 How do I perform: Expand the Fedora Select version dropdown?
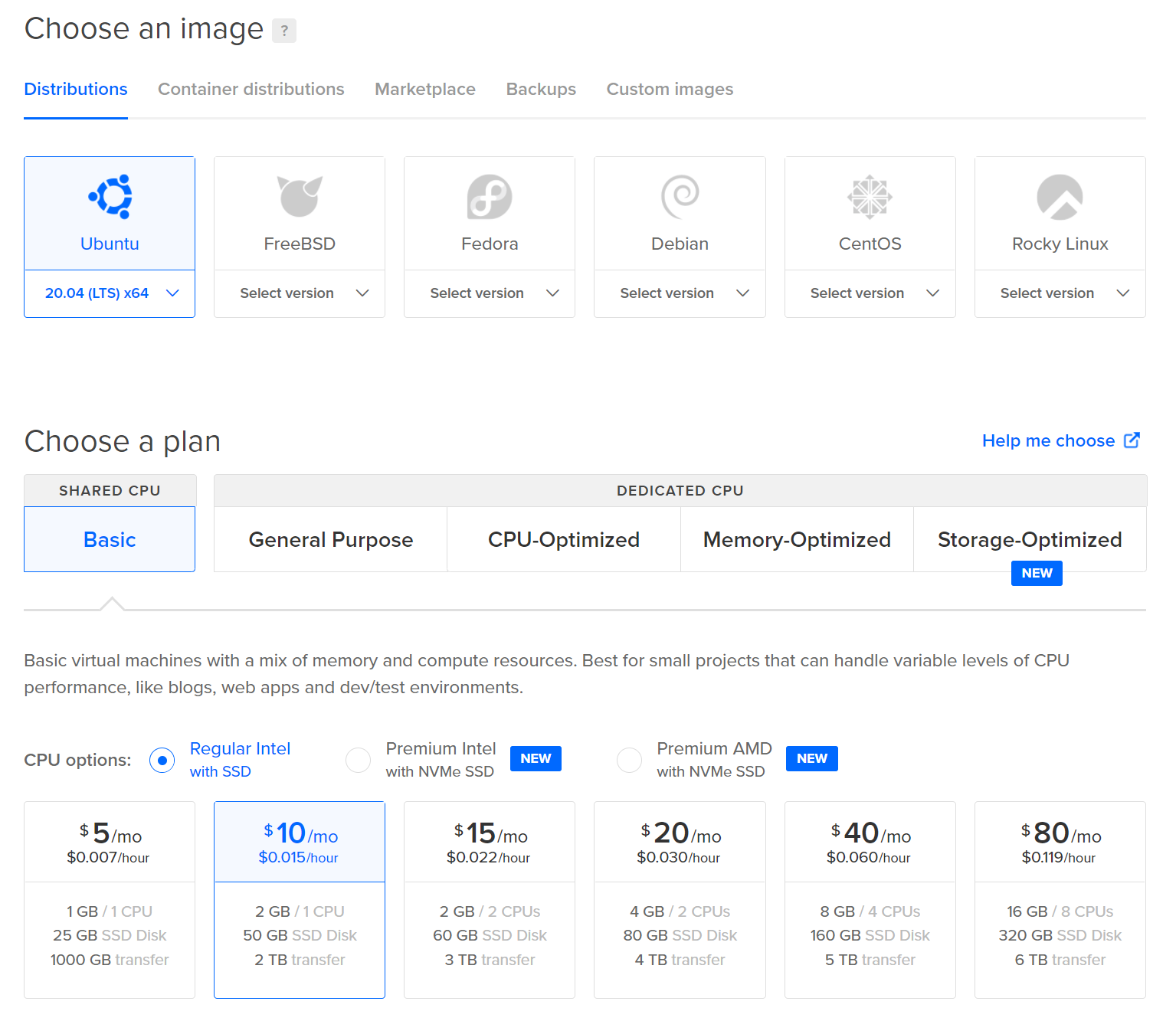(x=490, y=293)
